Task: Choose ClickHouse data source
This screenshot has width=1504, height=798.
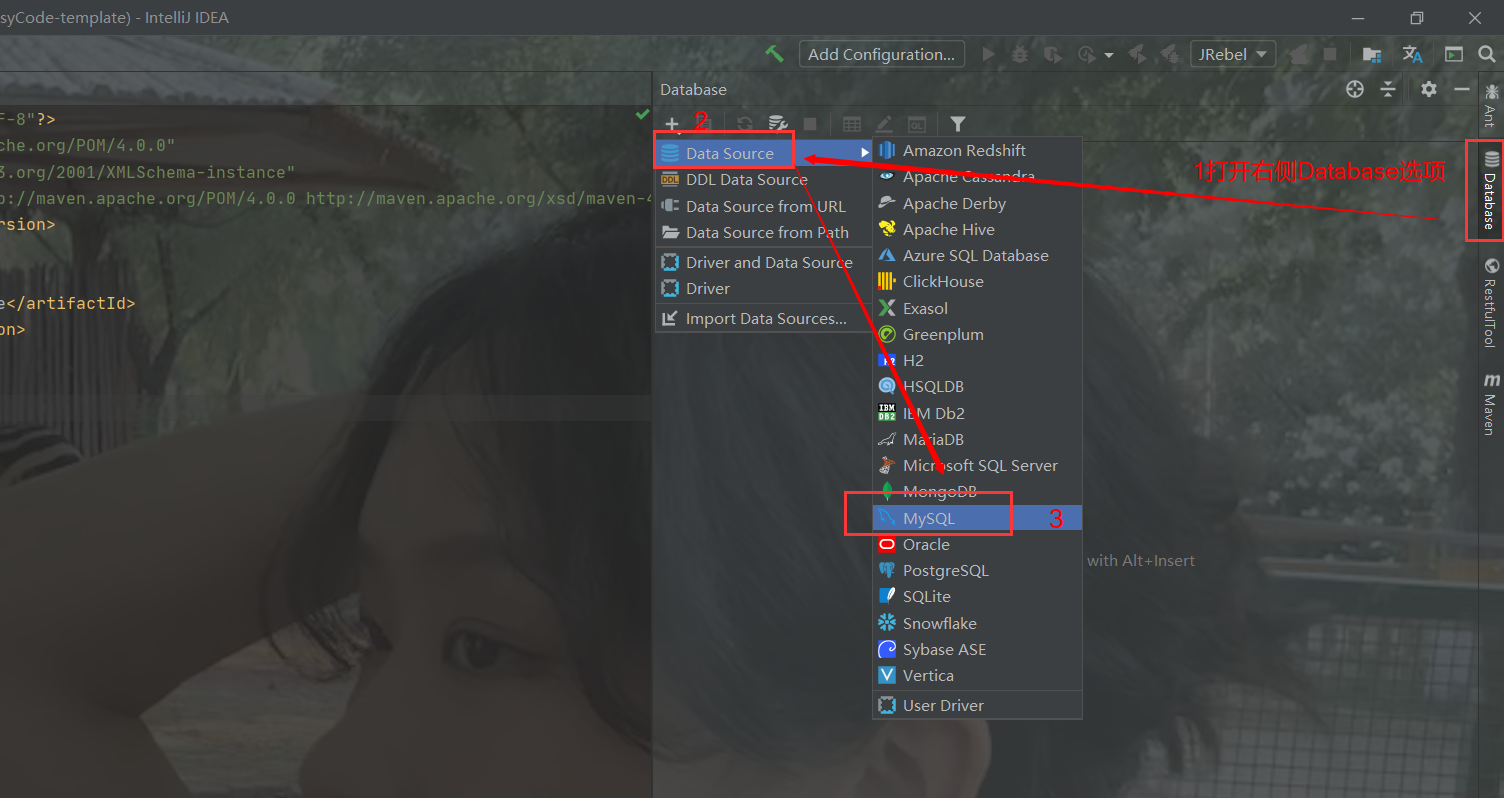Action: pyautogui.click(x=977, y=281)
